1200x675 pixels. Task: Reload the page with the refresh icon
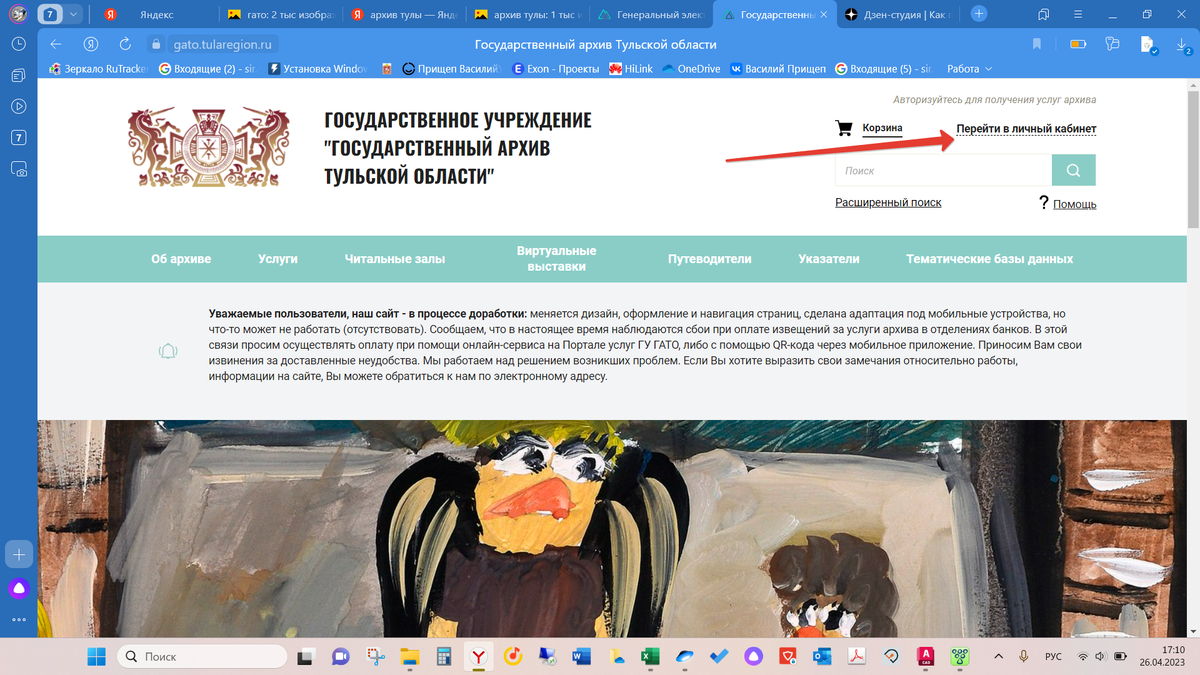click(x=123, y=44)
